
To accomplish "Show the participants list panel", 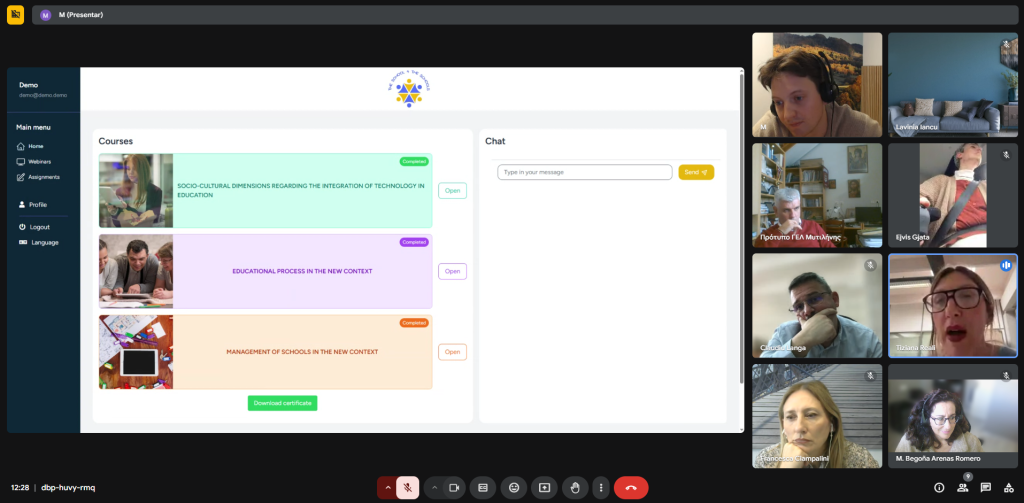I will point(962,488).
